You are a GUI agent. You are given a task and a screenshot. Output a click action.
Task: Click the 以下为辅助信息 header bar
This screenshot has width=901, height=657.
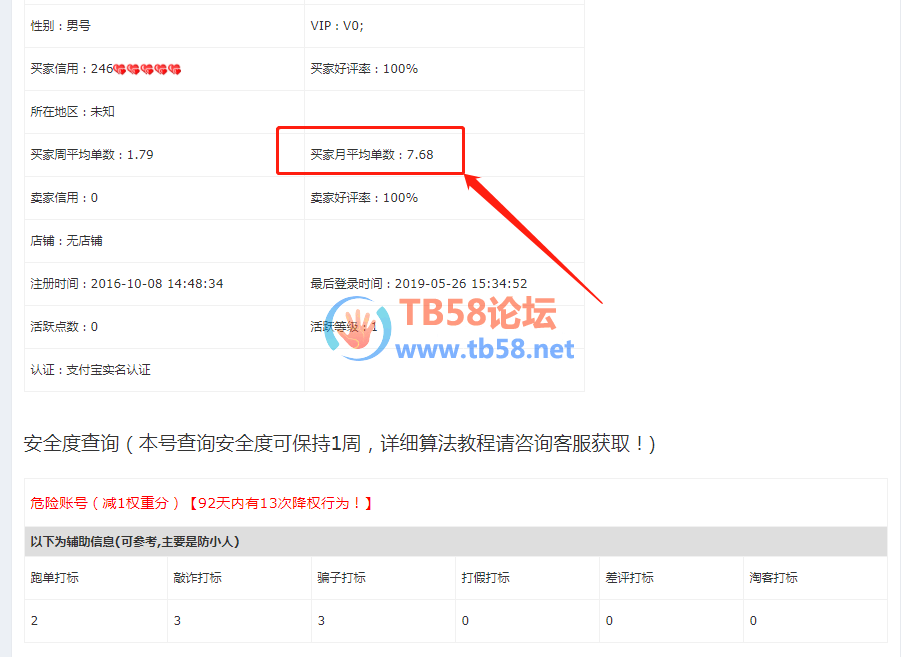tap(456, 541)
